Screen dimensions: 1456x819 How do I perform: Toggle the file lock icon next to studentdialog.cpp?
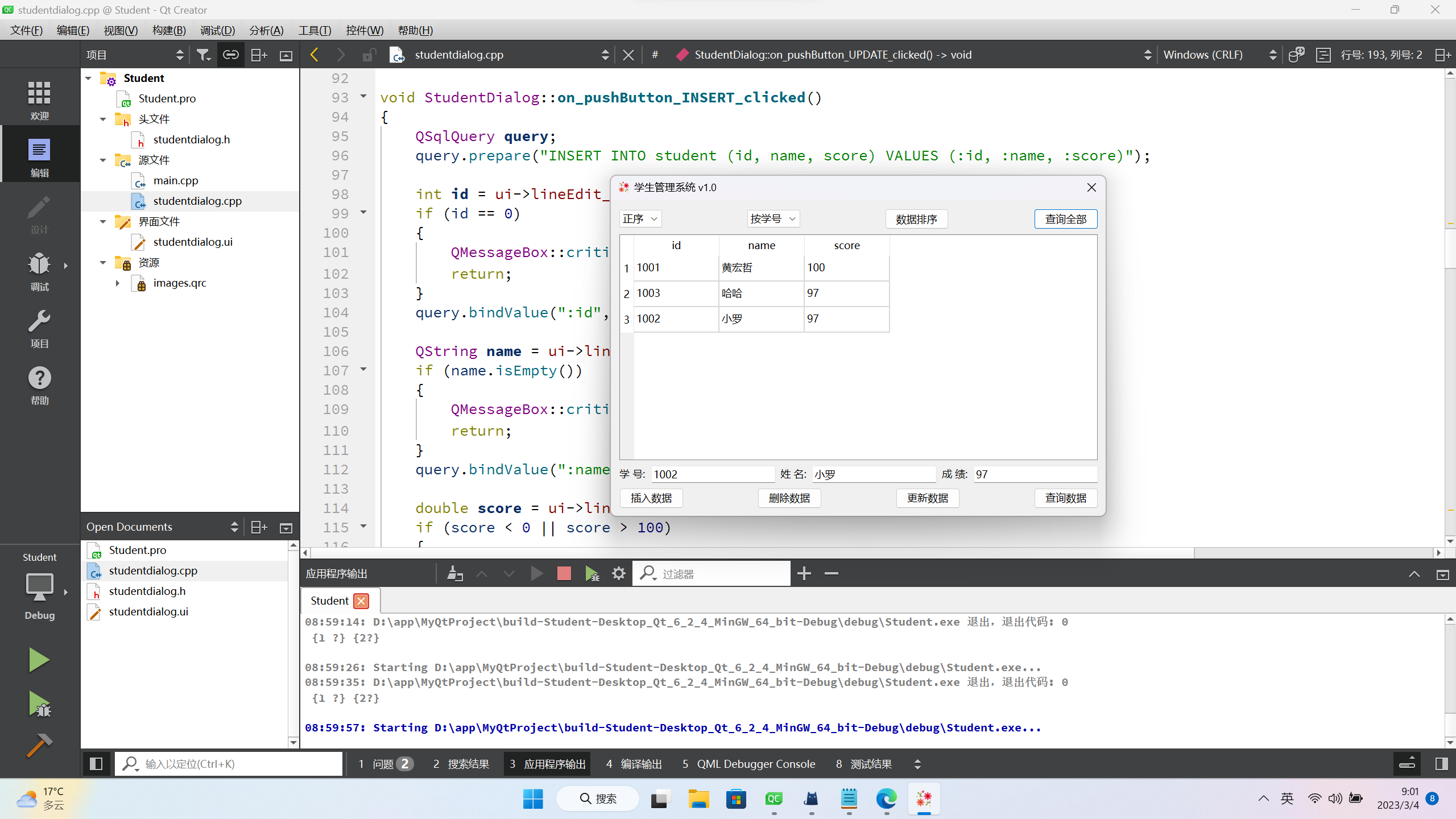369,54
